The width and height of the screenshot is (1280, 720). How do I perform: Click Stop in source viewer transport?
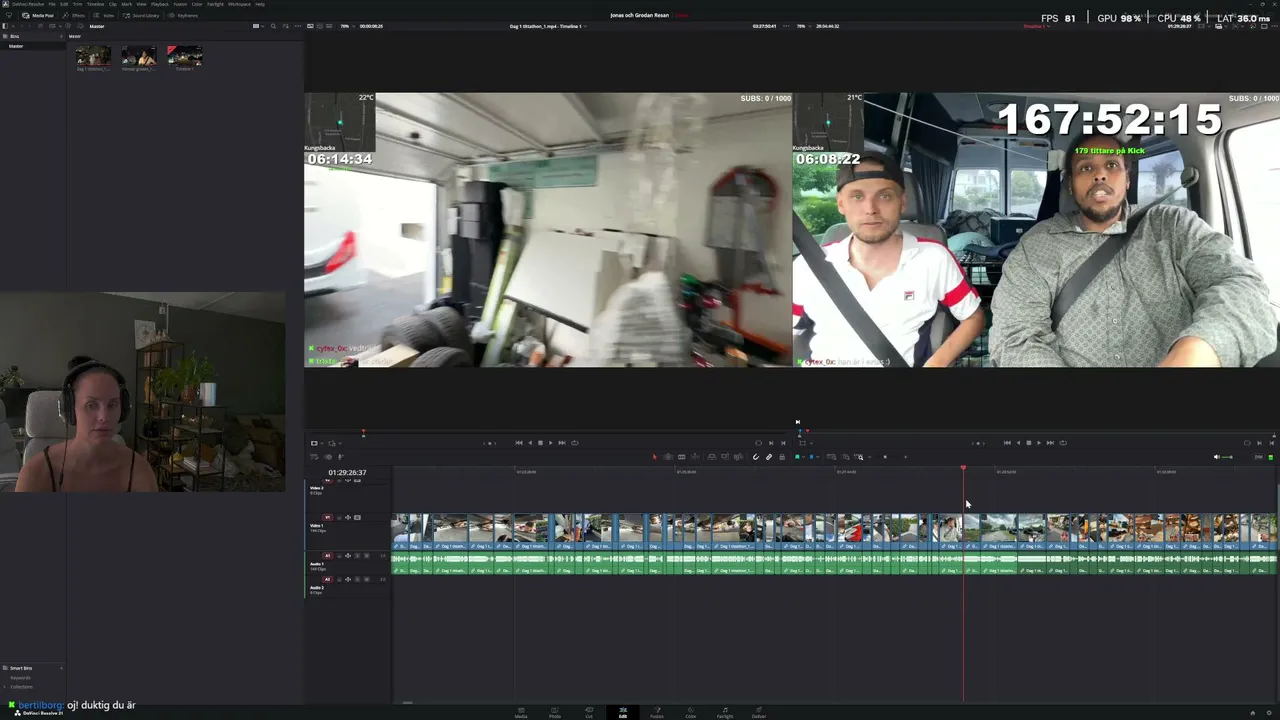pos(540,443)
